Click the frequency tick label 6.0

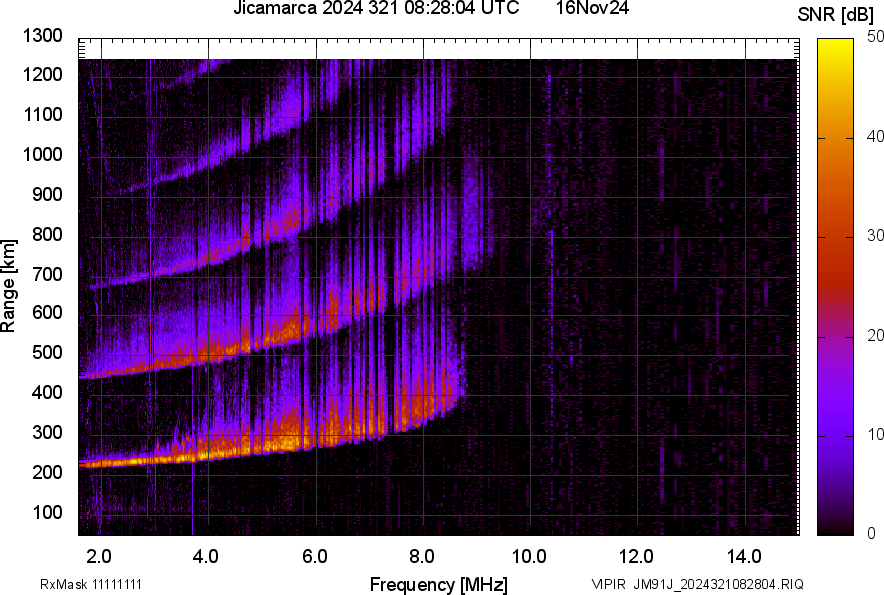click(315, 557)
